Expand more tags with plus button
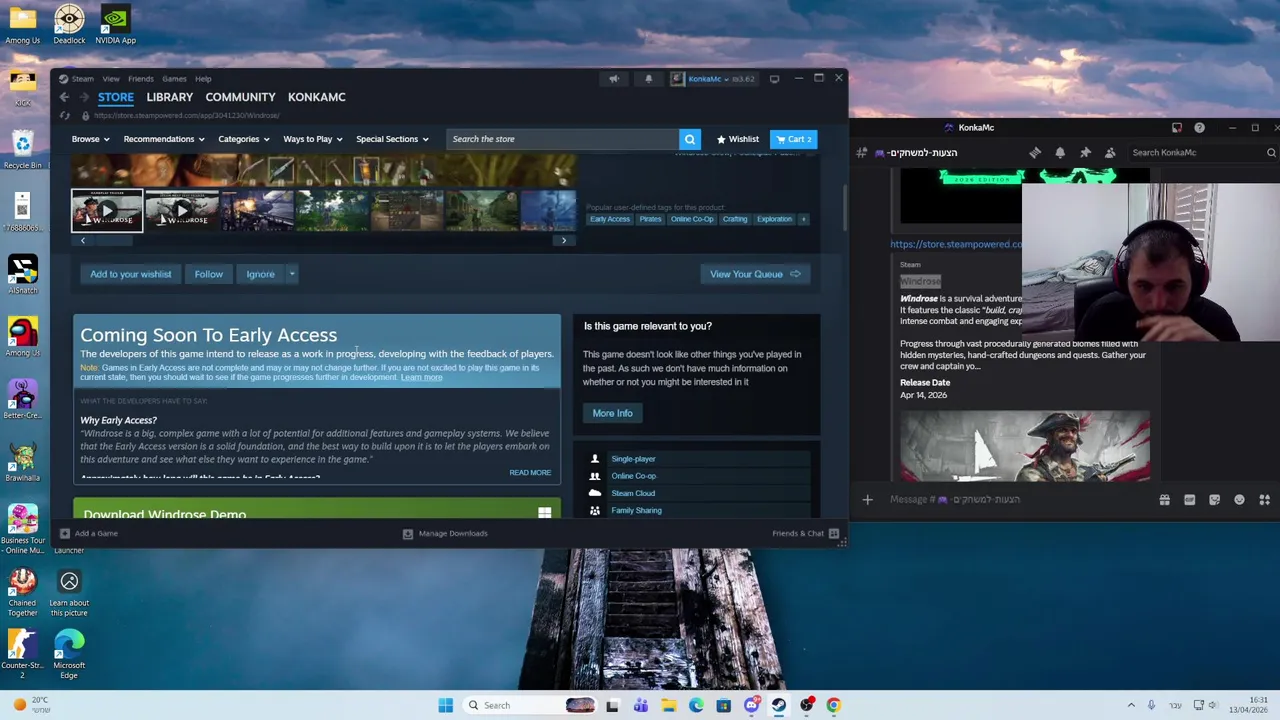 click(x=803, y=219)
